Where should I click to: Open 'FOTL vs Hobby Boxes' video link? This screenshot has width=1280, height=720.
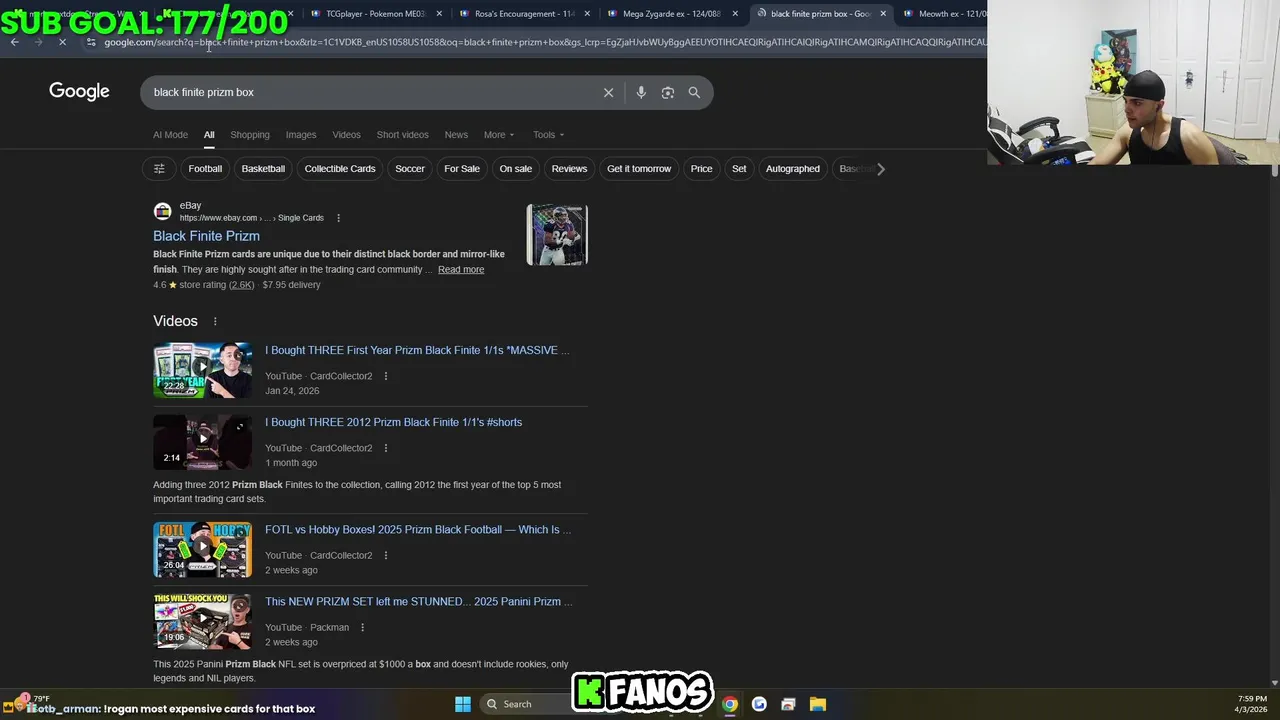(418, 530)
